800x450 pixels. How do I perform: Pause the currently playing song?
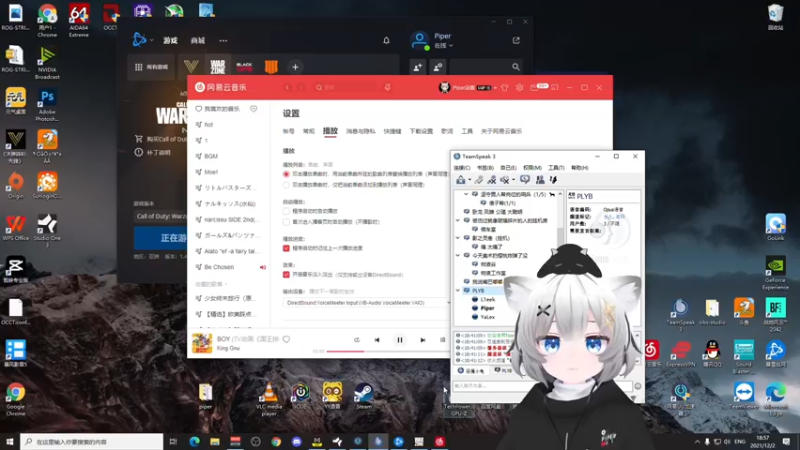400,340
